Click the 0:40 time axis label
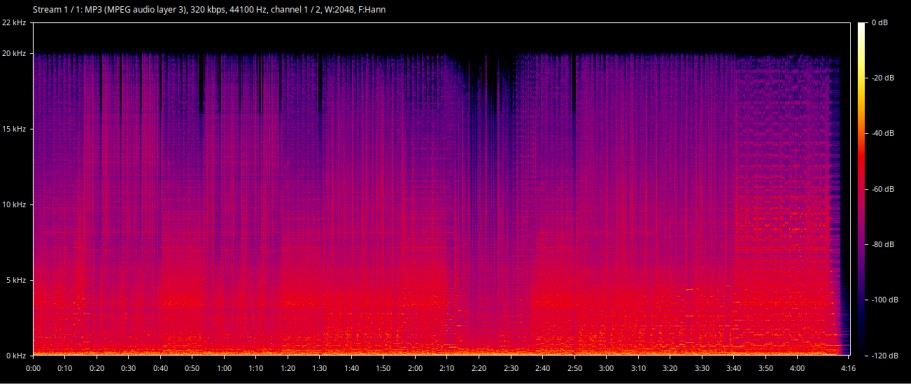 161,368
